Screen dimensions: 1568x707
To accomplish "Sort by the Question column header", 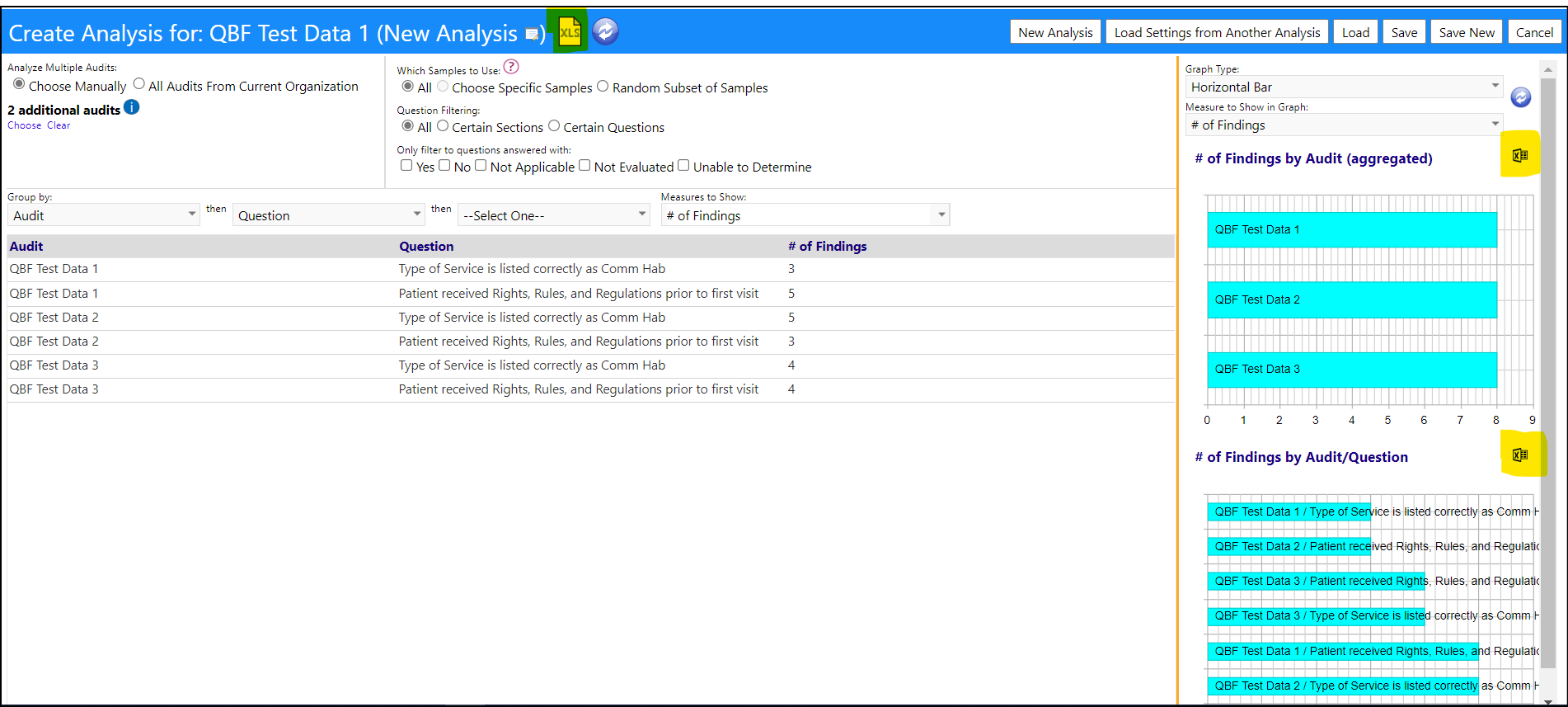I will coord(426,246).
